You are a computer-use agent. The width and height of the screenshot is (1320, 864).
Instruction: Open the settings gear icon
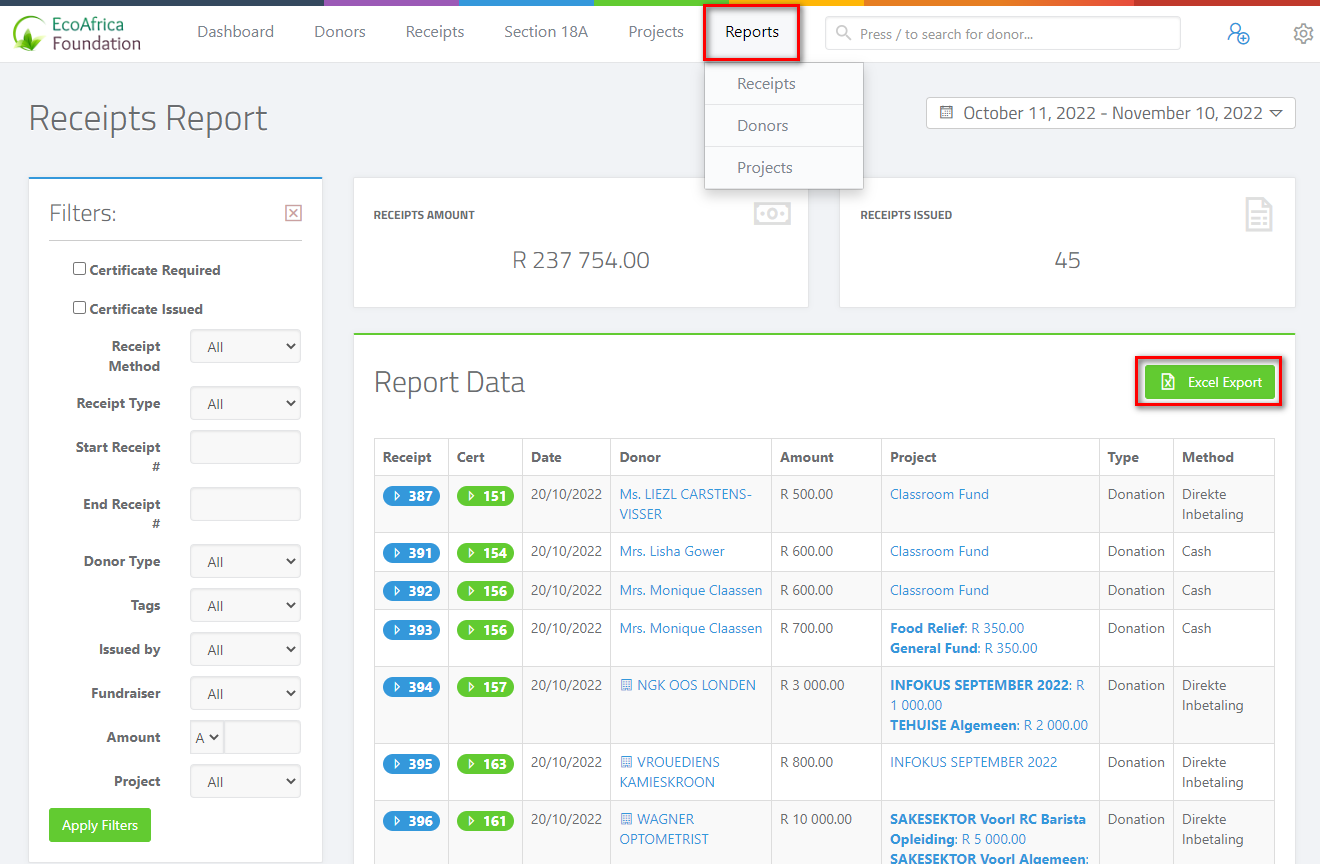(x=1303, y=33)
